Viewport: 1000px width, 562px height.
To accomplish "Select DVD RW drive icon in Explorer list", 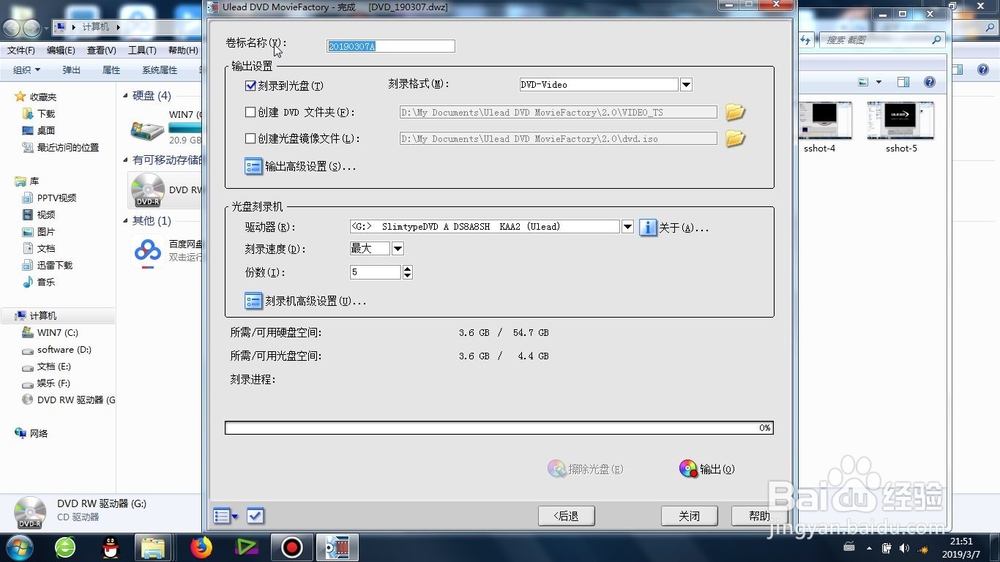I will click(x=147, y=190).
